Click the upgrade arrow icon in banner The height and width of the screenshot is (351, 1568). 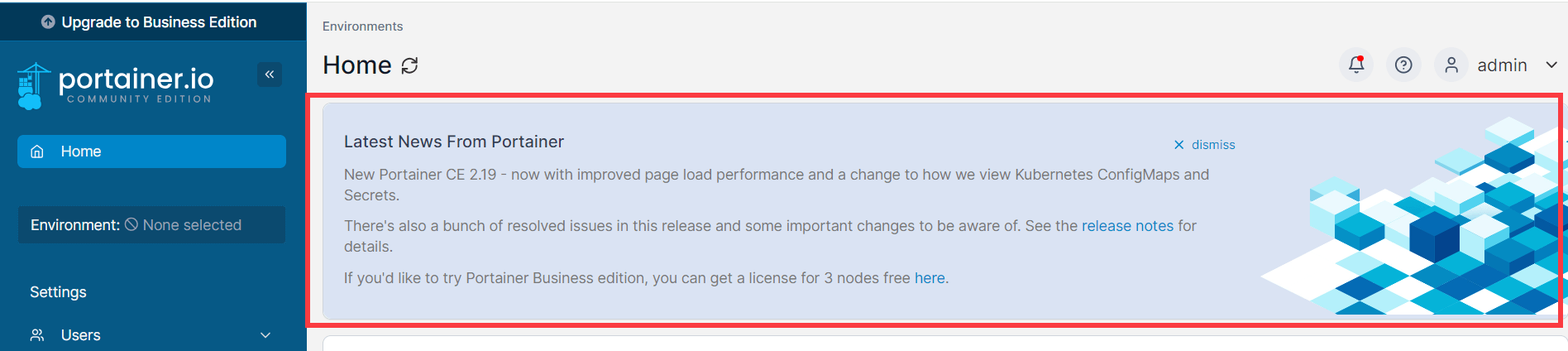[48, 22]
